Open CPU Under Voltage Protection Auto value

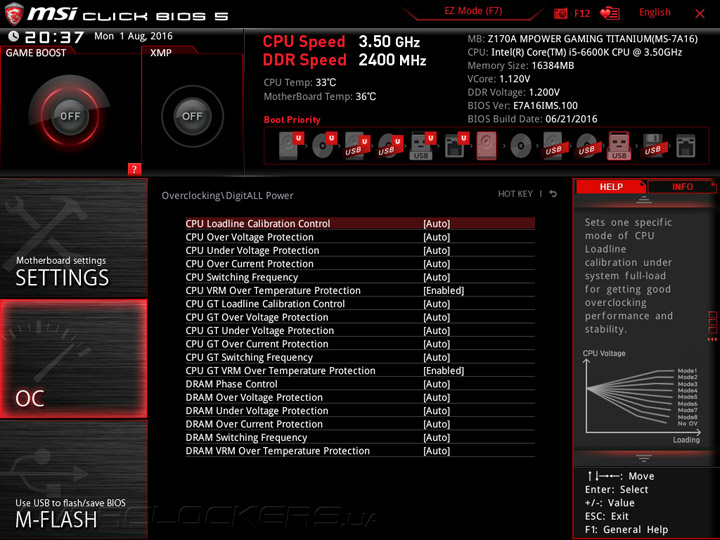tap(437, 250)
